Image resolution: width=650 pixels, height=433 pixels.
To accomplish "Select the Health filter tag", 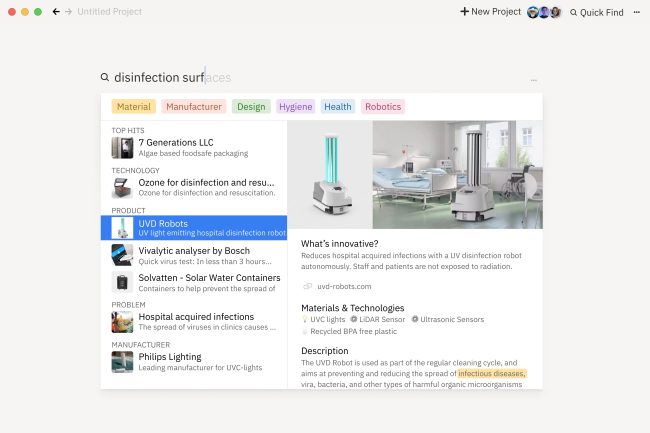I will (x=337, y=106).
